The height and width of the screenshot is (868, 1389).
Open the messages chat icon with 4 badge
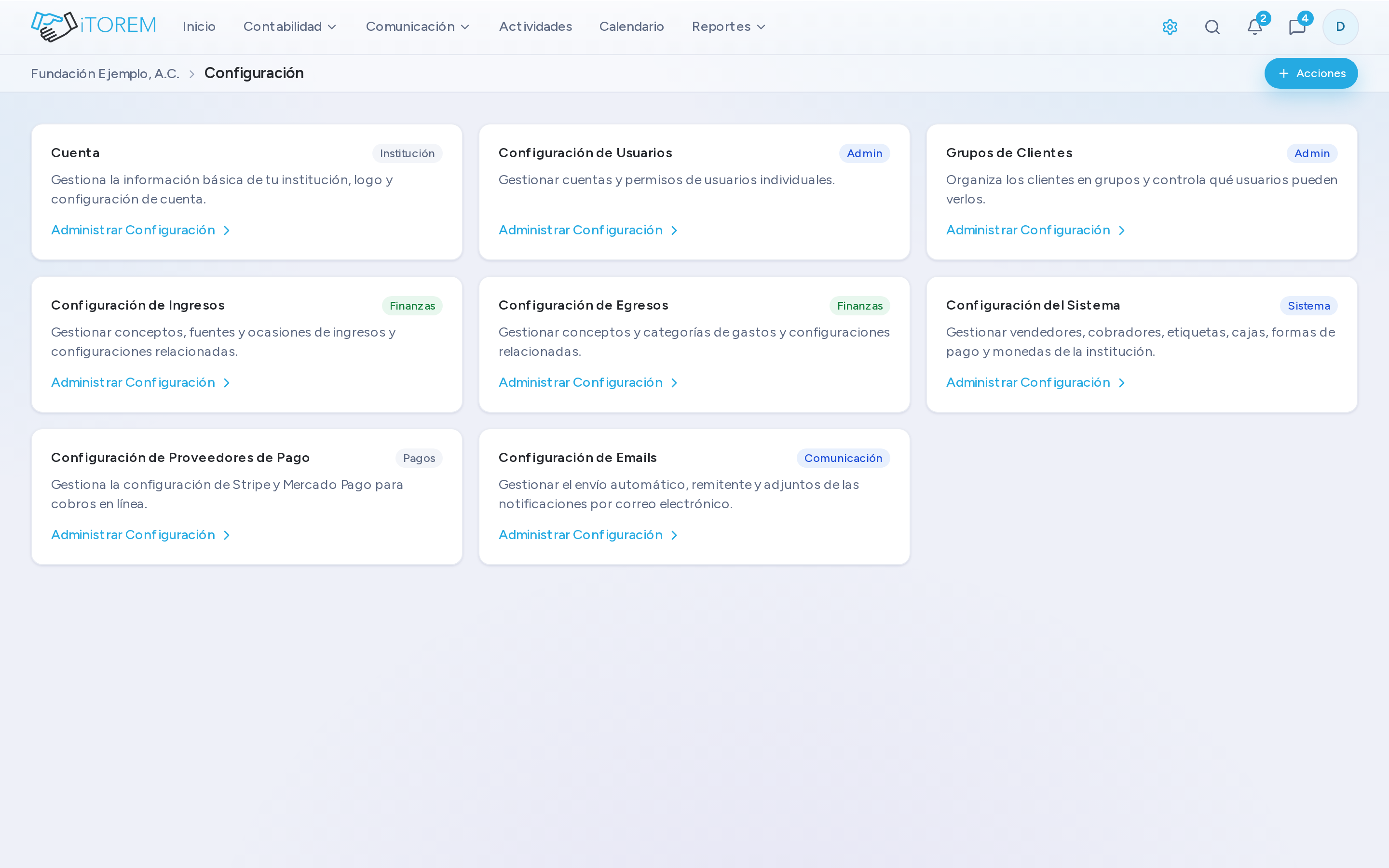[1297, 27]
